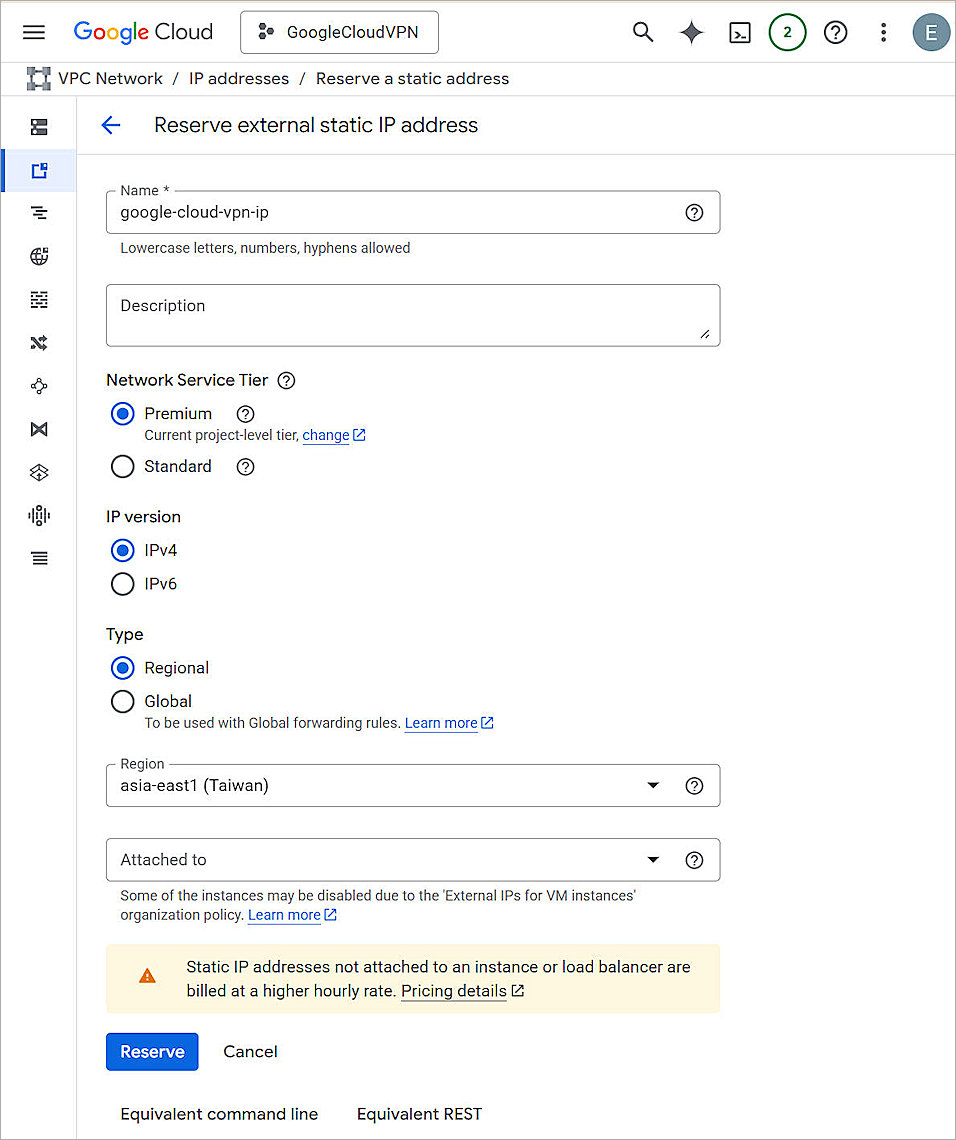Click the crossed-arrows Routes icon in sidebar
Image resolution: width=956 pixels, height=1140 pixels.
pyautogui.click(x=38, y=342)
